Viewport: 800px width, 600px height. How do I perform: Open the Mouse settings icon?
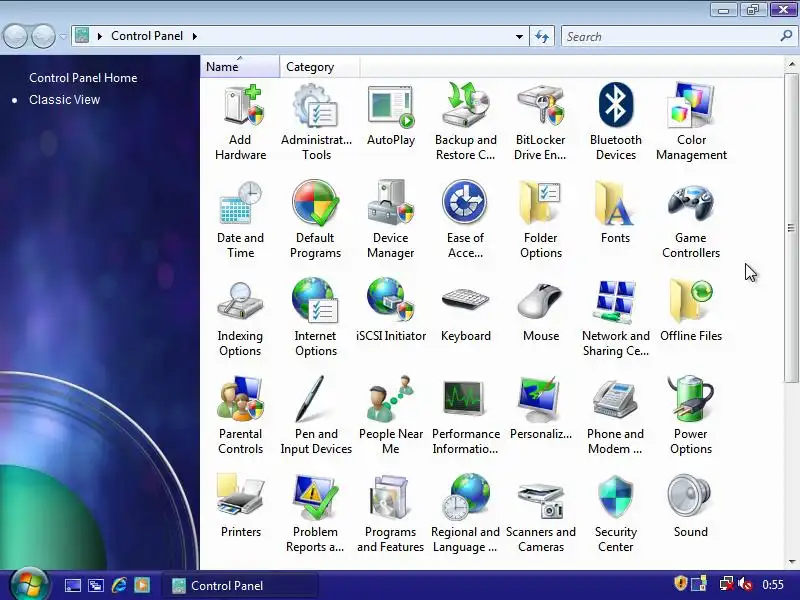[541, 311]
